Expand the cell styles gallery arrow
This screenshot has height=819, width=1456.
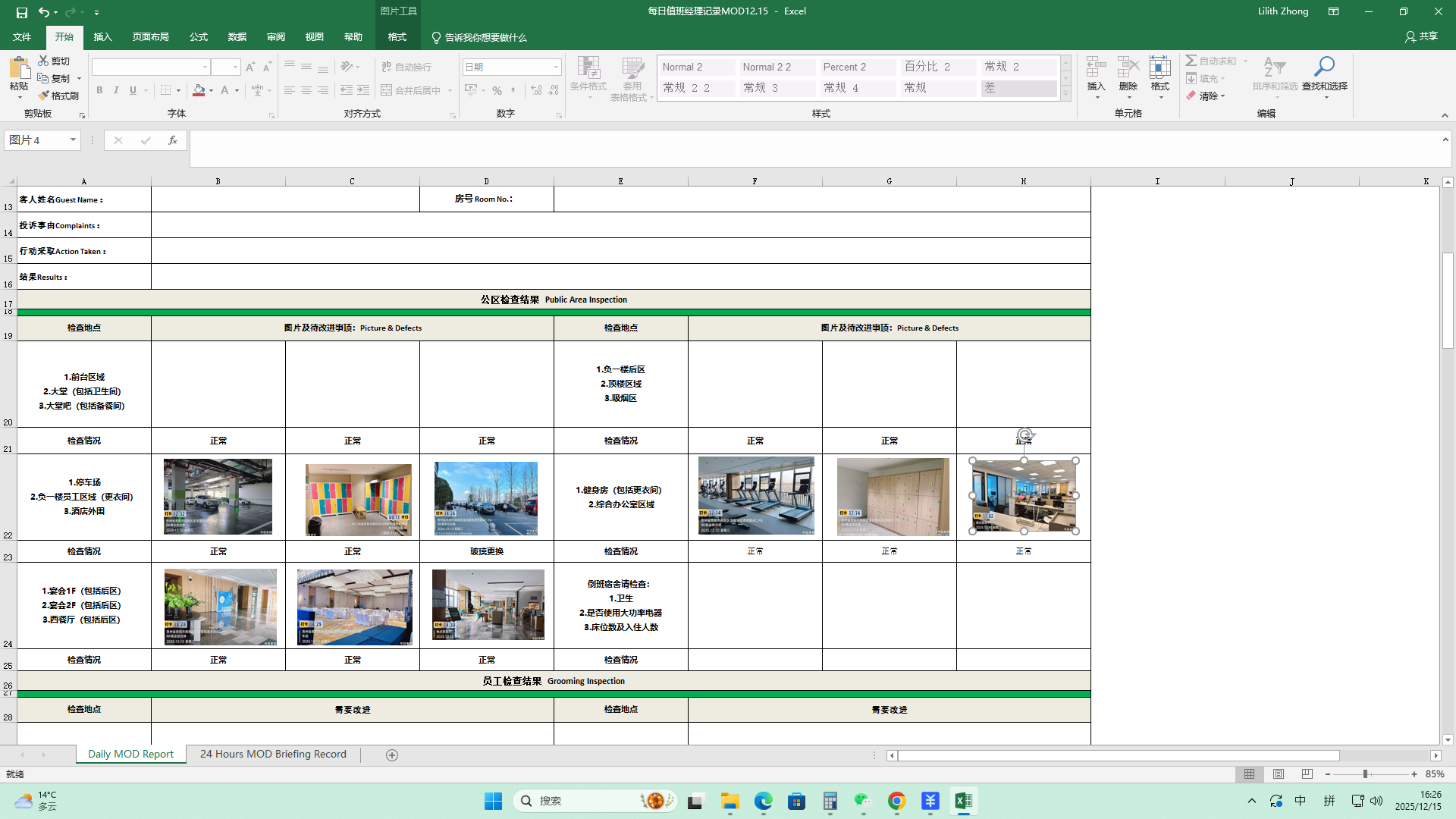1065,94
